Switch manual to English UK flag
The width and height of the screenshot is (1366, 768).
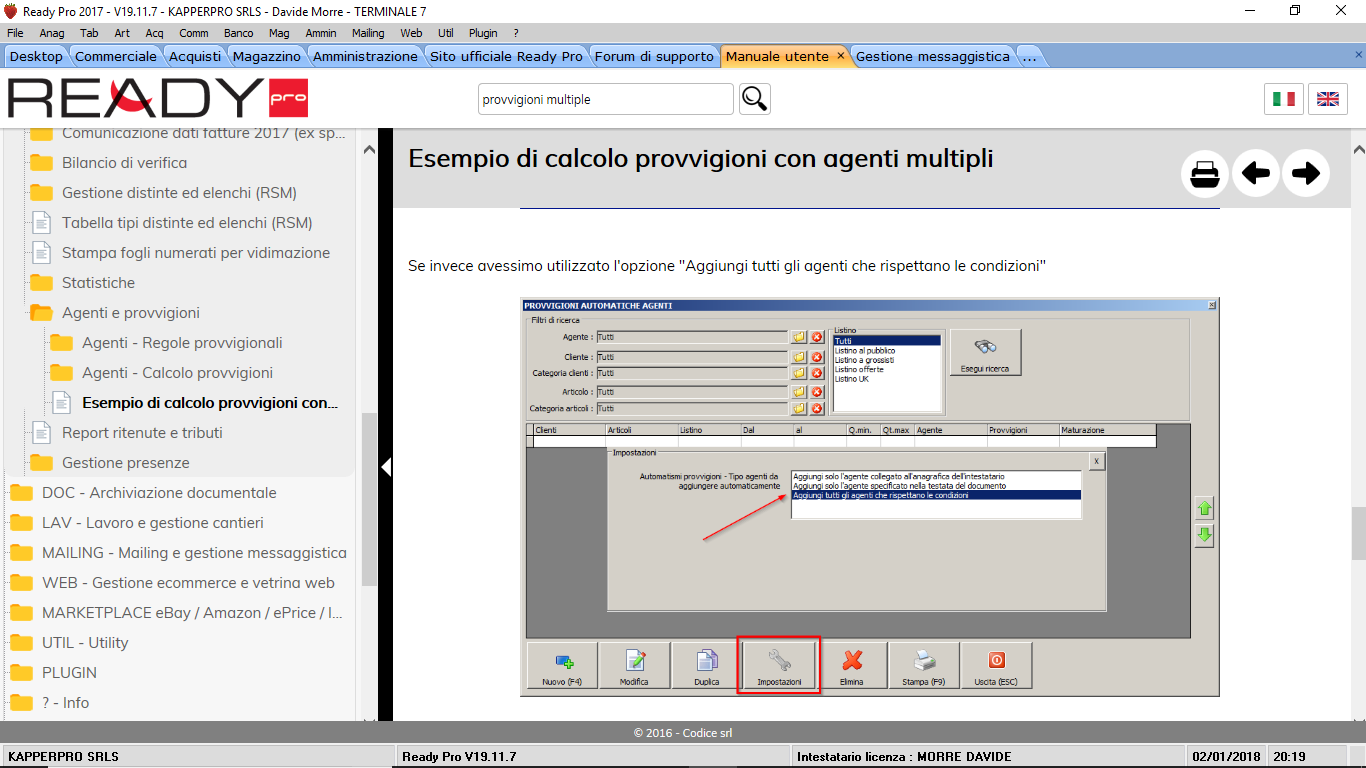[1328, 99]
